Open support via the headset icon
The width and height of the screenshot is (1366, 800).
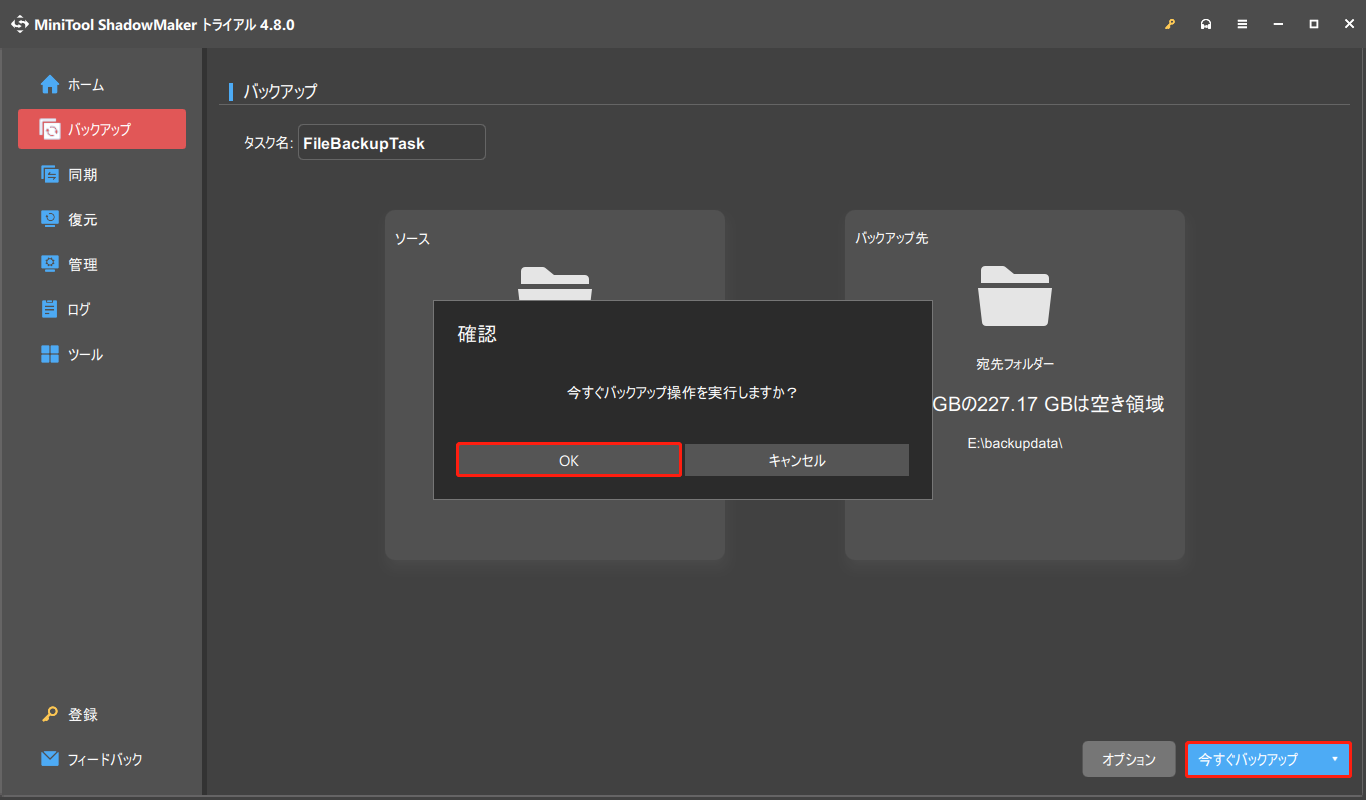pos(1206,23)
